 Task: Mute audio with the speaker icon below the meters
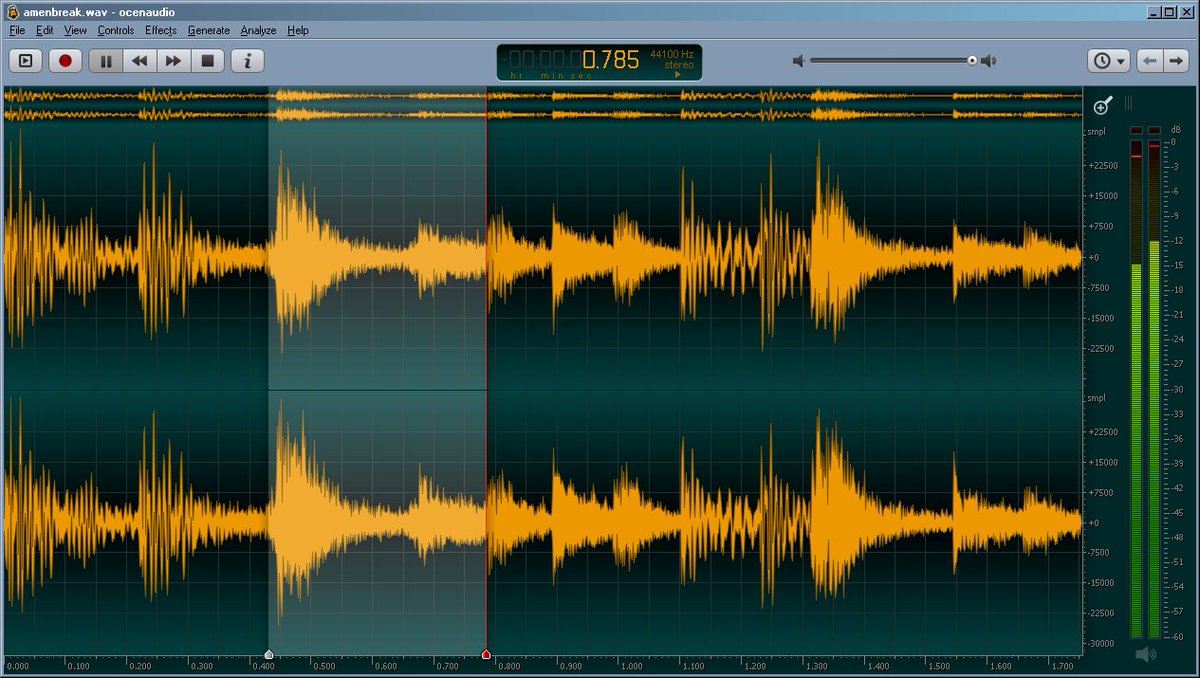(1143, 655)
